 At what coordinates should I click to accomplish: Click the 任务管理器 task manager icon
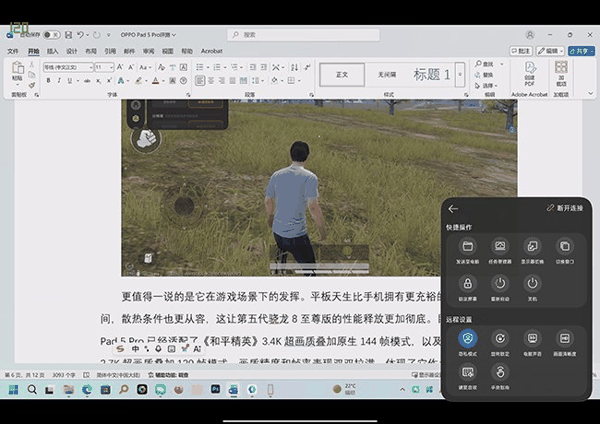[499, 246]
